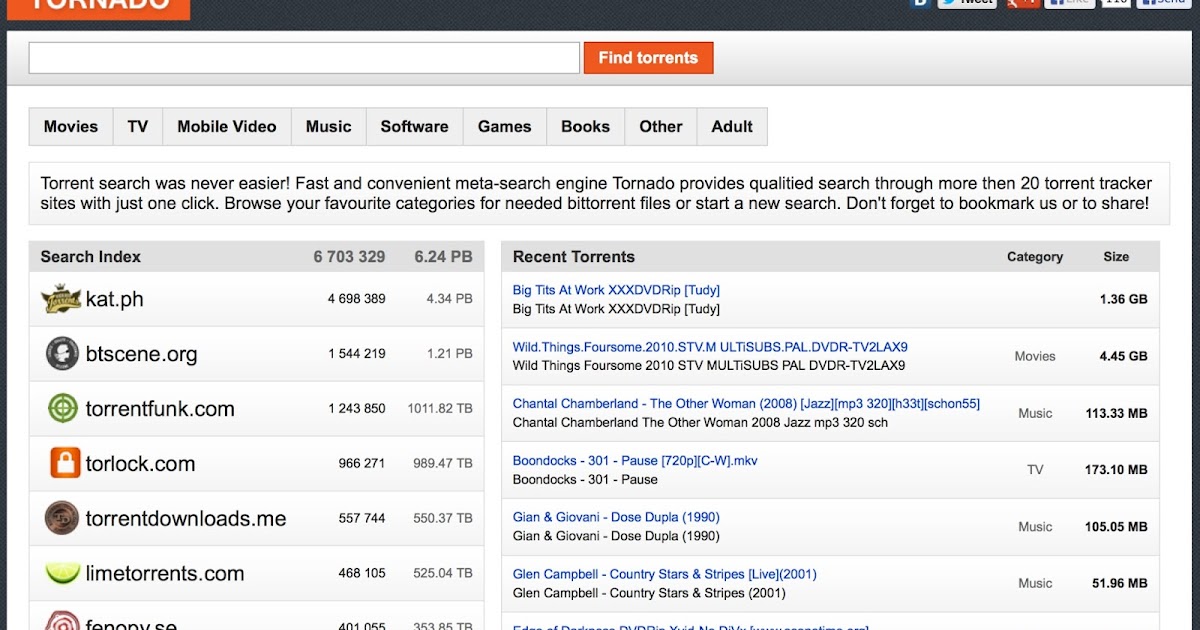Click the TV category in Boondocks row
The width and height of the screenshot is (1200, 630).
(1035, 470)
